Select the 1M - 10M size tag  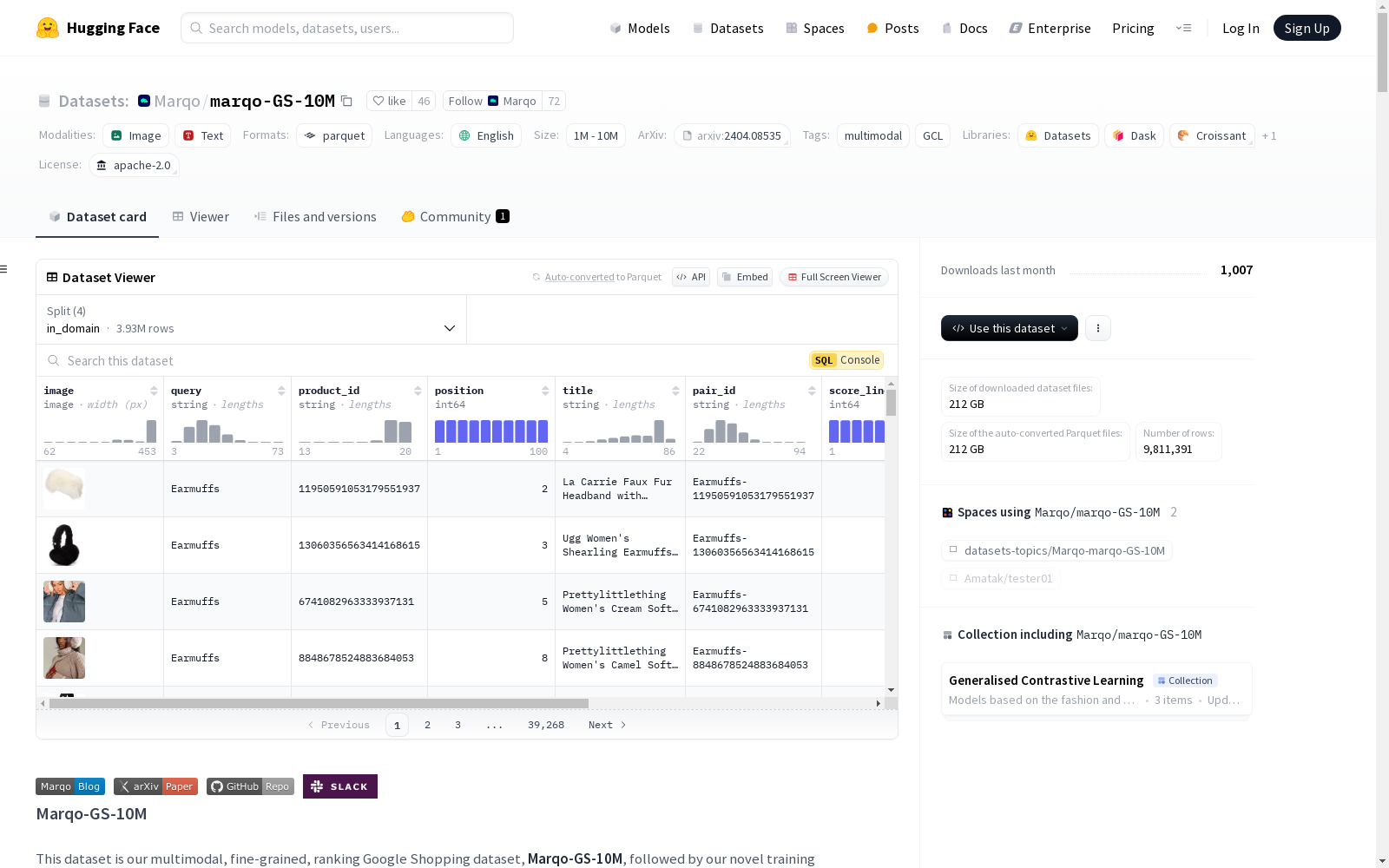pos(596,135)
